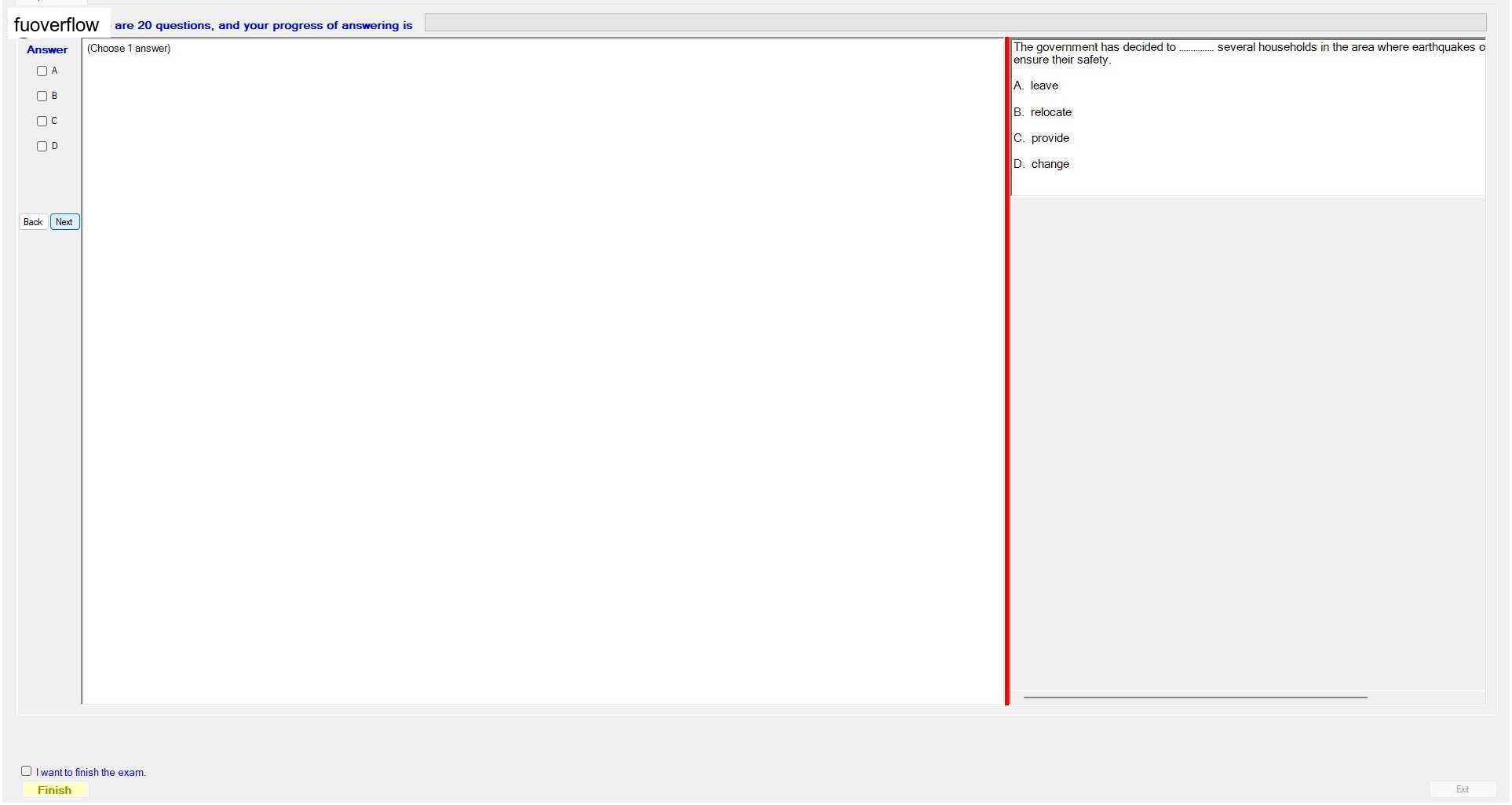Click the question sentence about the government
1512x805 pixels.
(x=1248, y=53)
